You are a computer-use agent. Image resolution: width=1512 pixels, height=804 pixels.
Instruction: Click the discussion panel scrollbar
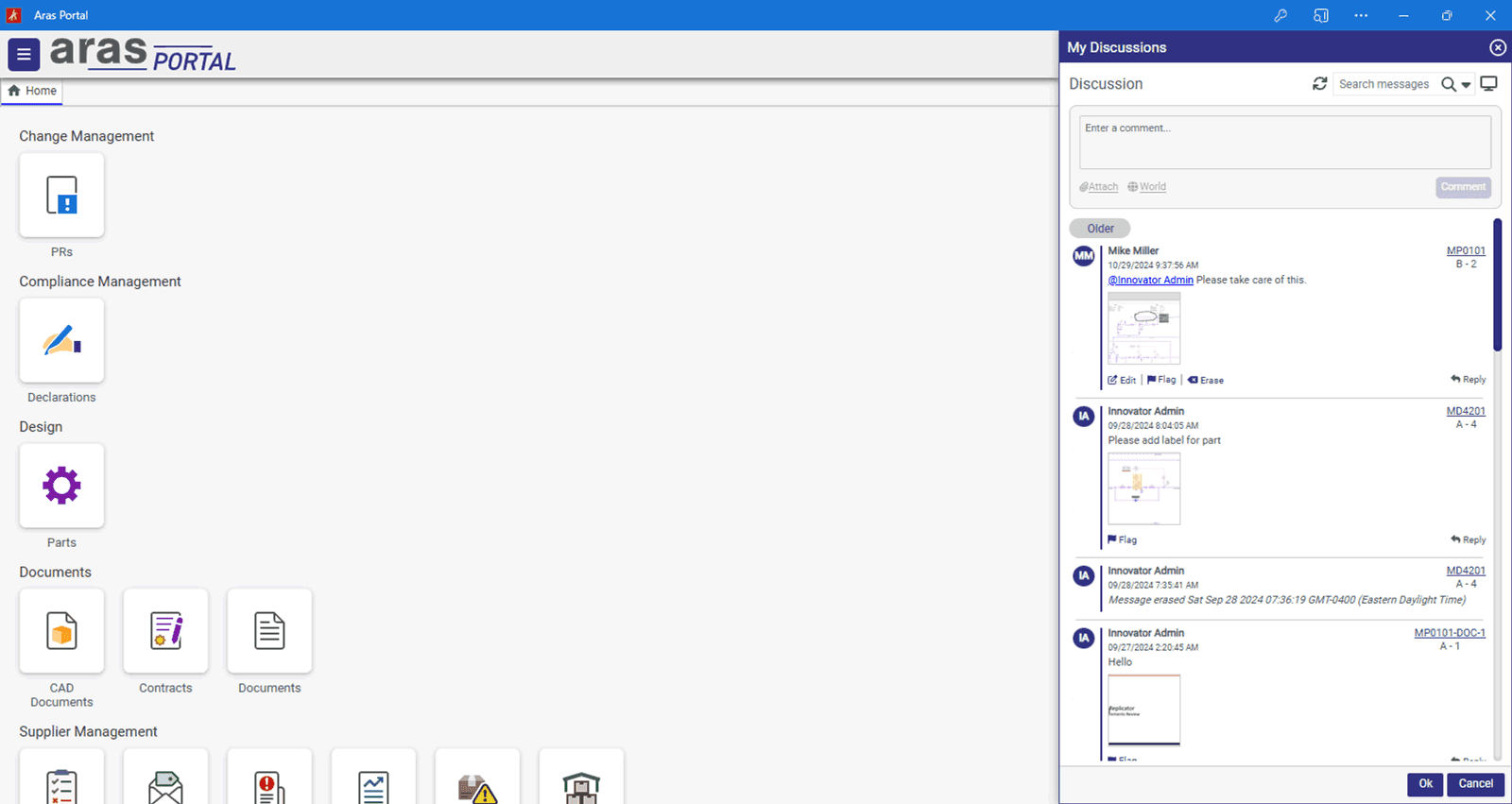tap(1497, 285)
